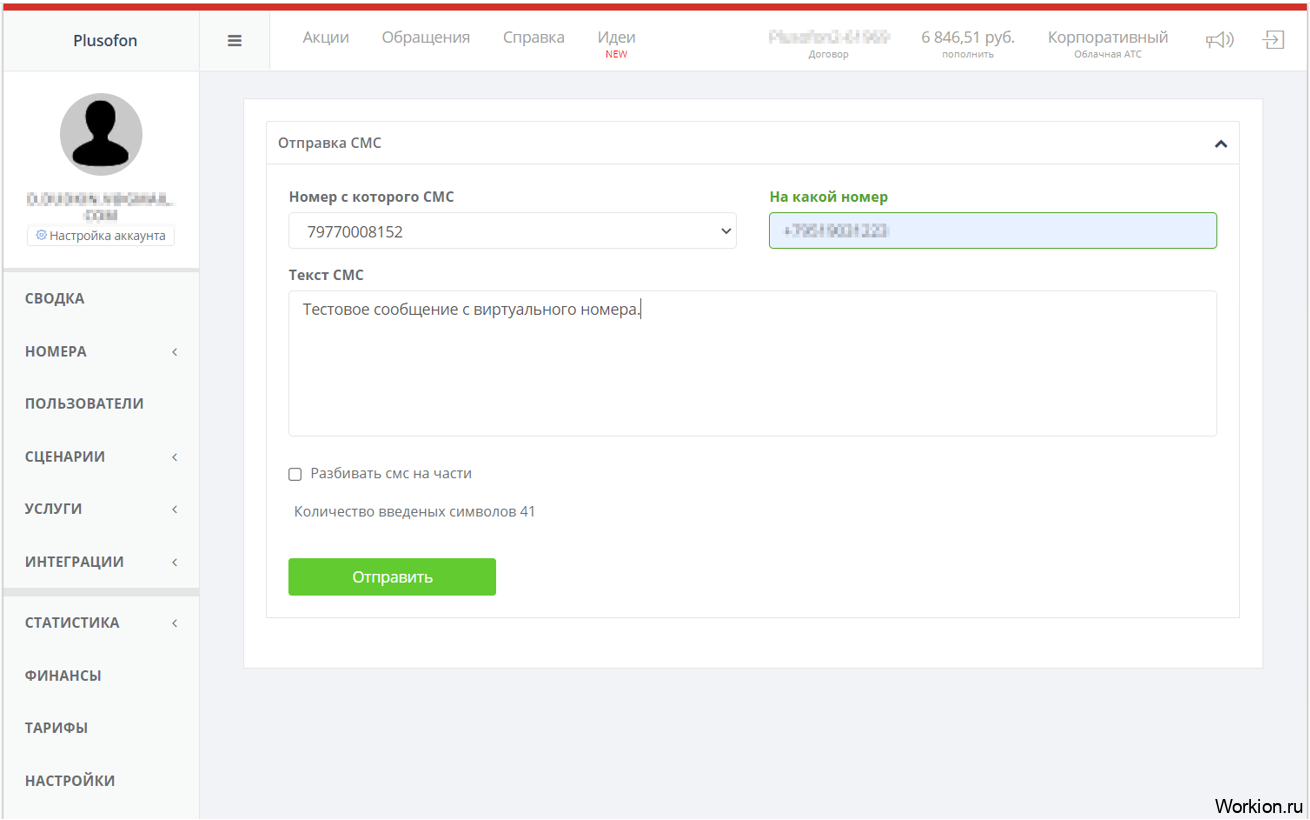Viewport: 1310px width, 820px height.
Task: Open sender number dropdown 79770008152
Action: (x=513, y=231)
